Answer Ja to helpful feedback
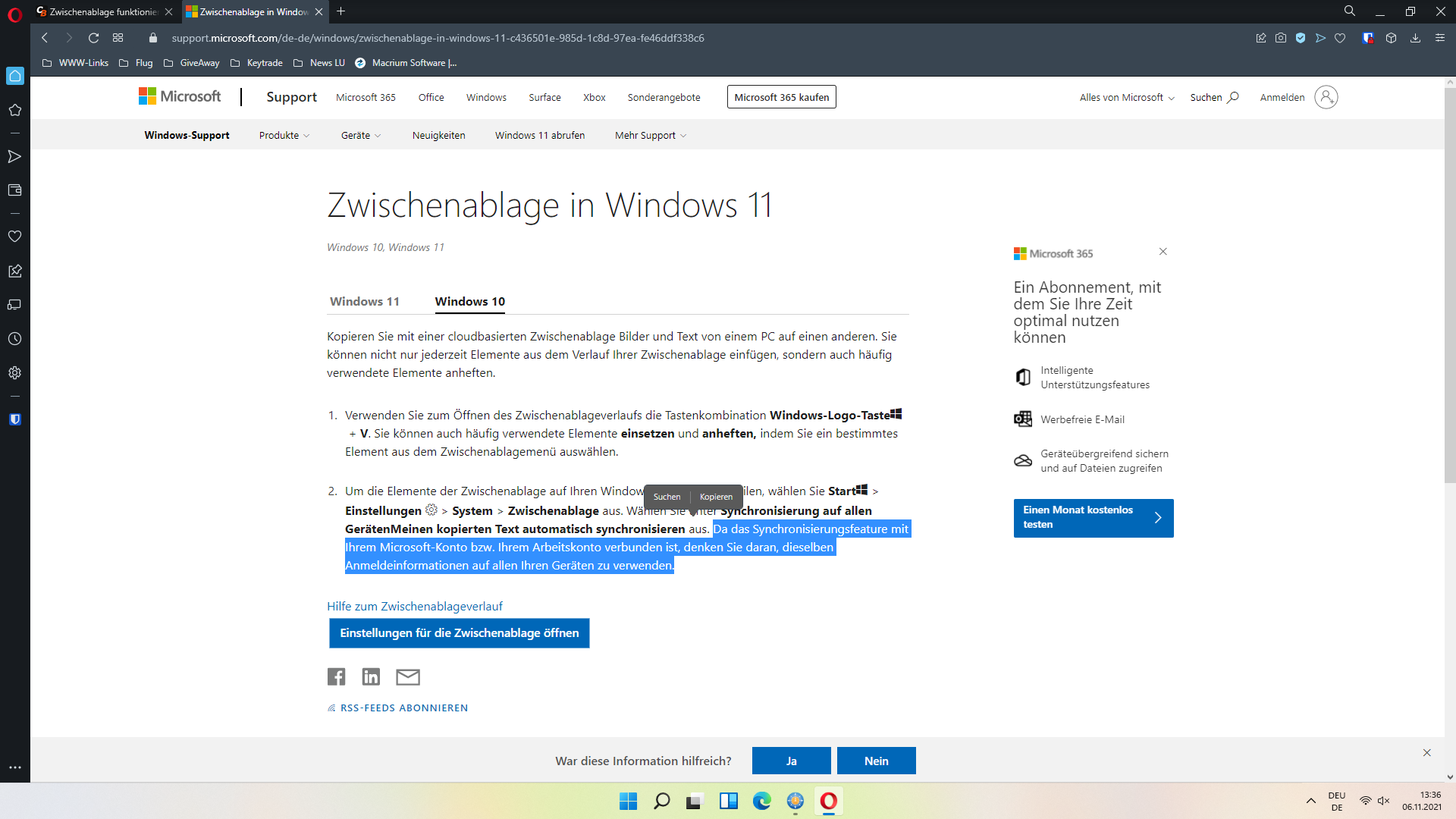Image resolution: width=1456 pixels, height=819 pixels. pos(791,761)
